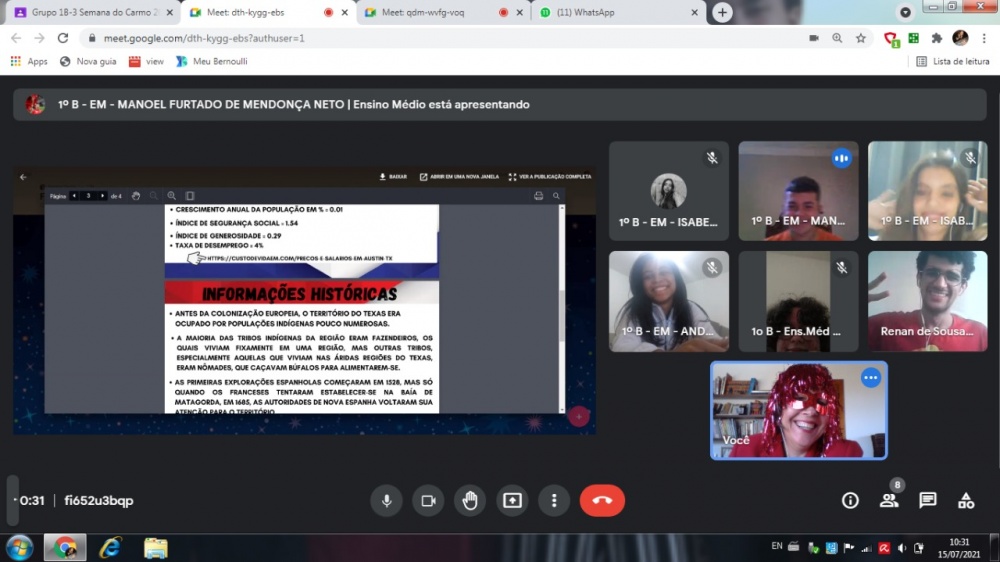
Task: Open more options three-dot menu
Action: click(x=554, y=501)
